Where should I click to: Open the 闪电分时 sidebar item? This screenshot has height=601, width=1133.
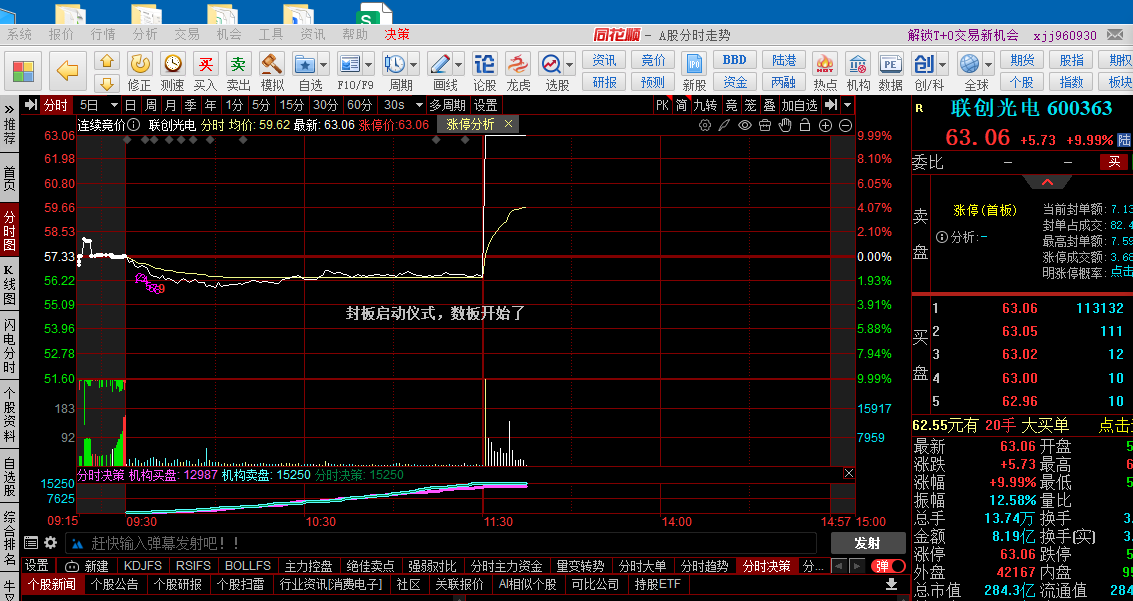[x=9, y=345]
